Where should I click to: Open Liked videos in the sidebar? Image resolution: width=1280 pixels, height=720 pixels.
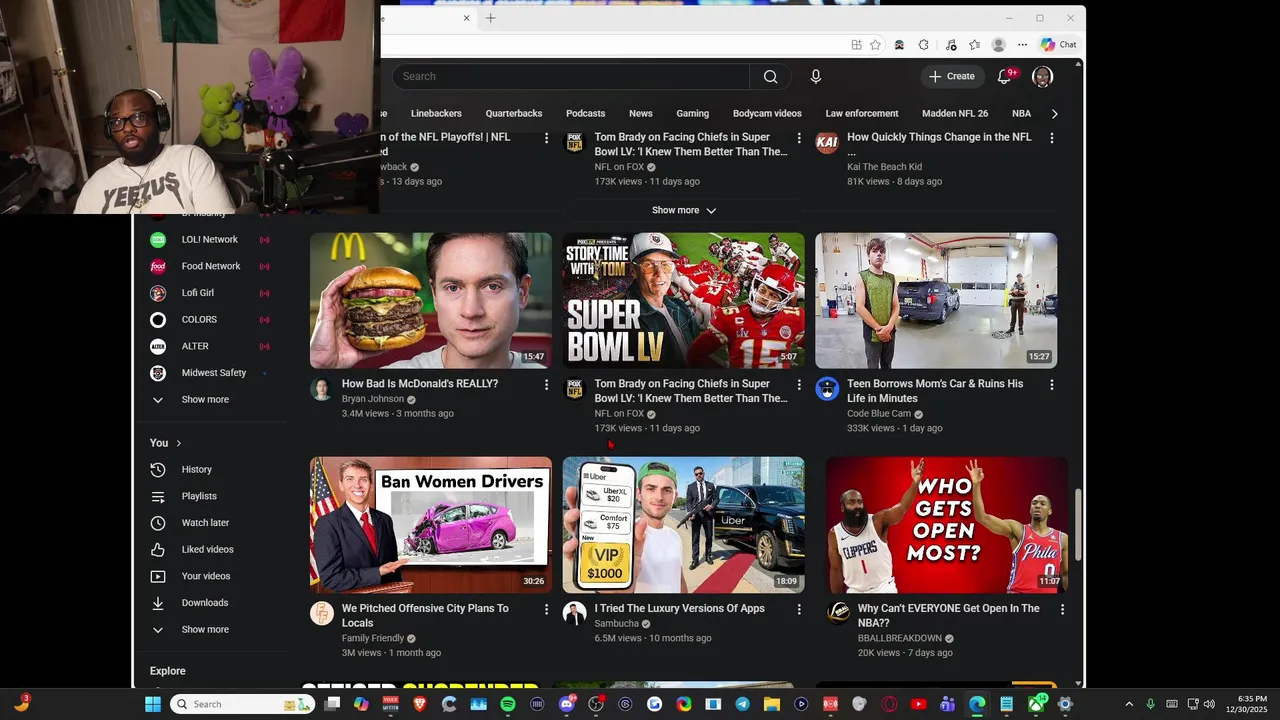(x=207, y=549)
